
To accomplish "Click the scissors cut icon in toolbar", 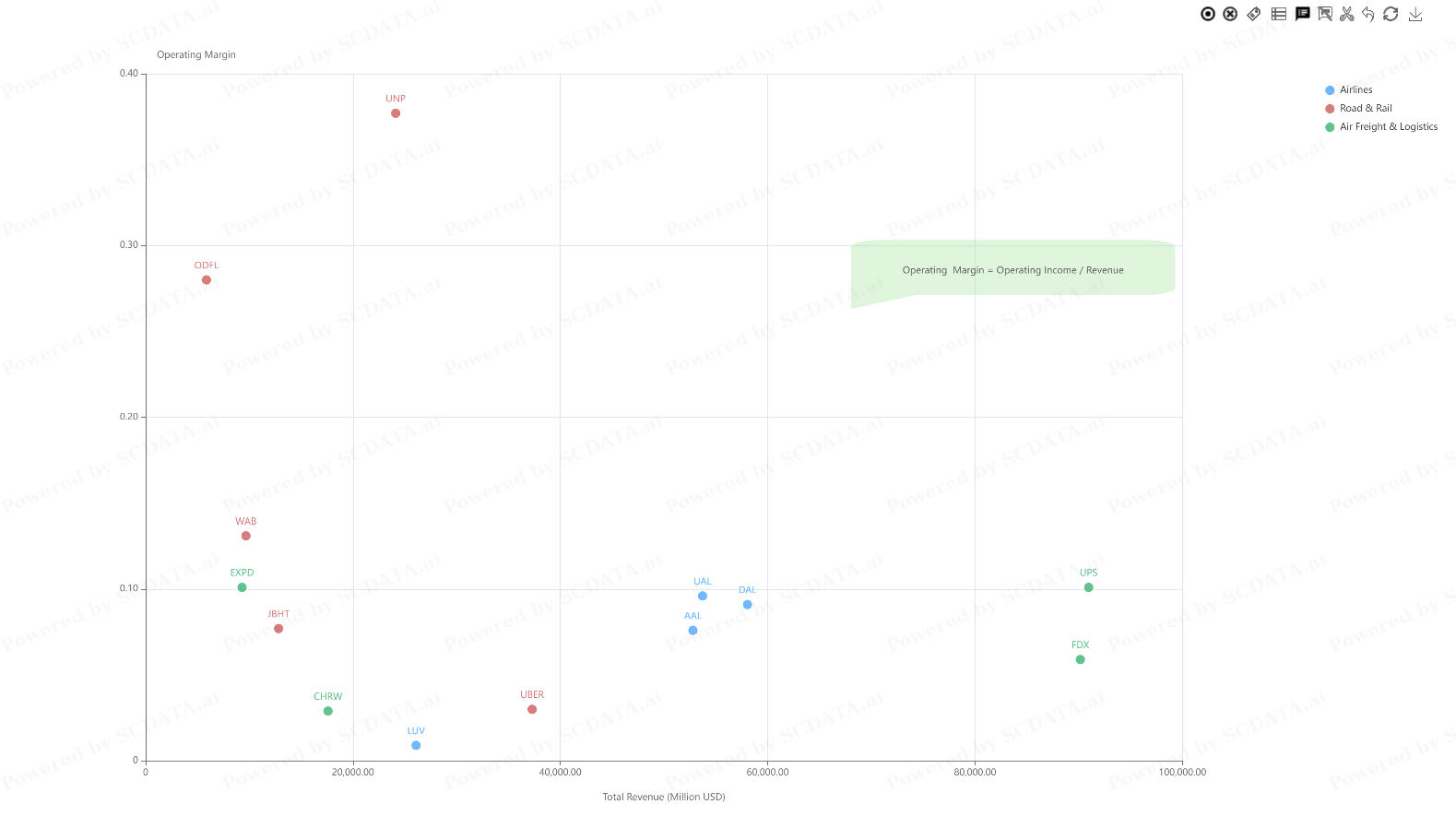I will tap(1347, 14).
